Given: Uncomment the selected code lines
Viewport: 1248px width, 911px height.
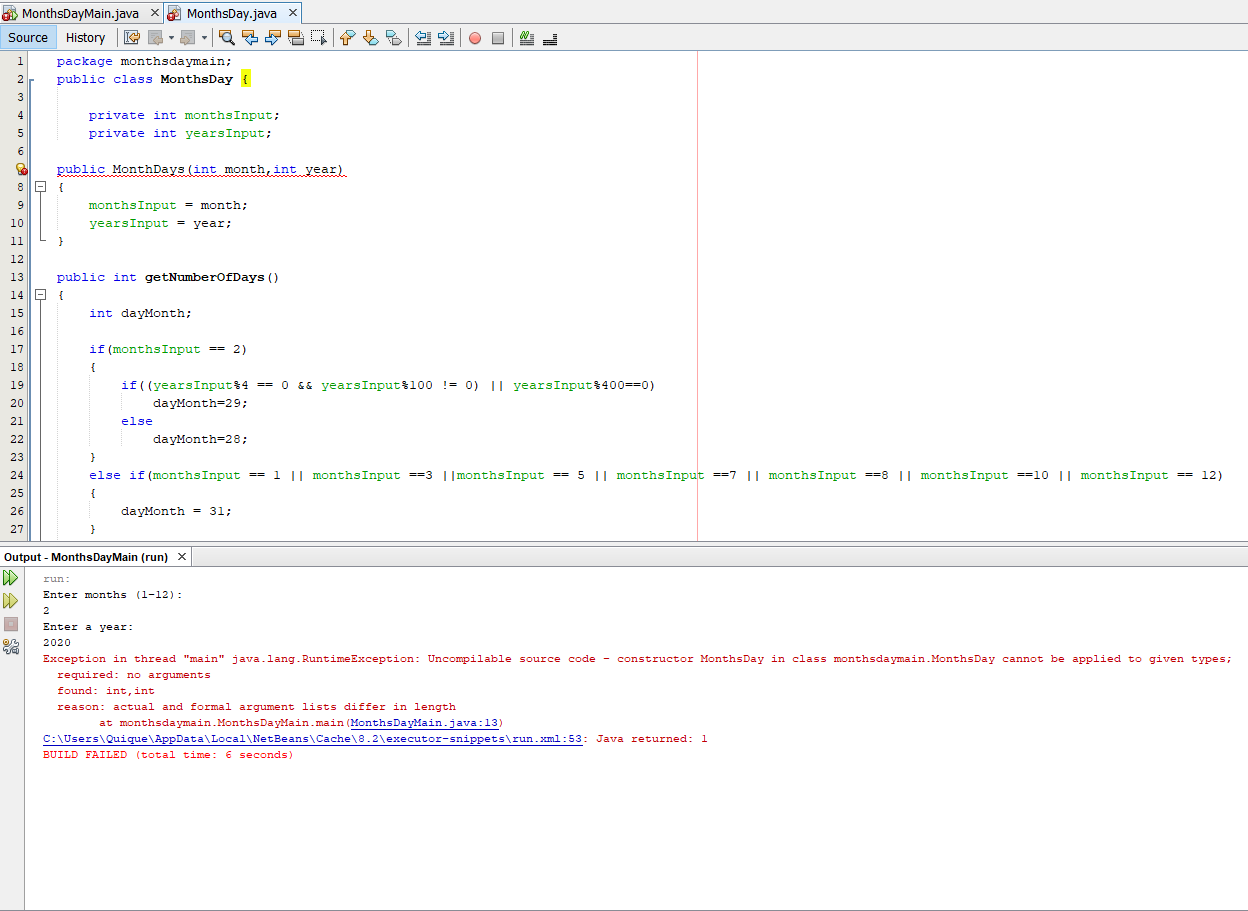Looking at the screenshot, I should coord(550,38).
